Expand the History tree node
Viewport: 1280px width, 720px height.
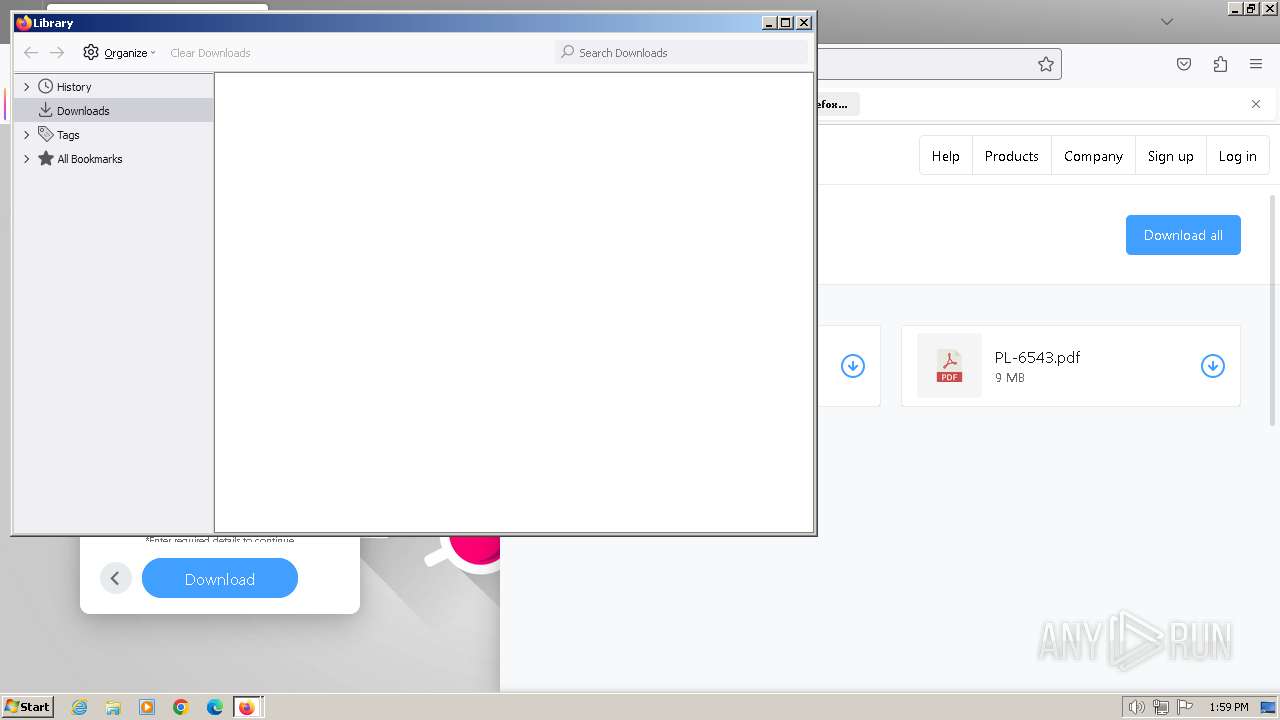pyautogui.click(x=27, y=87)
